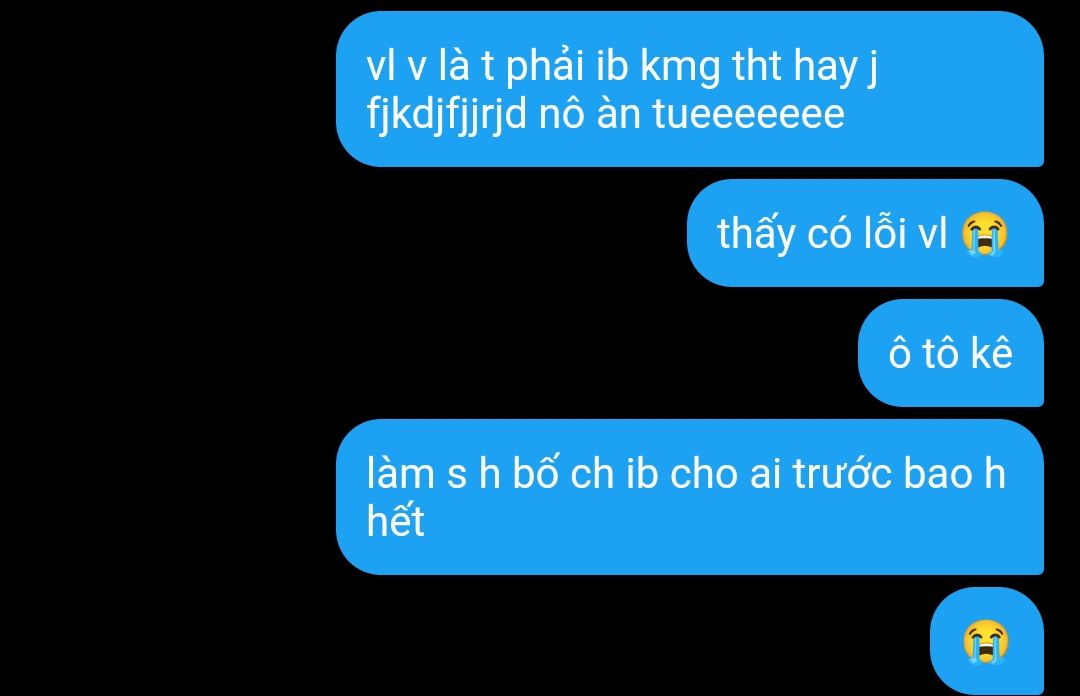Click the word 'hết' on the bubble's second line

pyautogui.click(x=395, y=520)
